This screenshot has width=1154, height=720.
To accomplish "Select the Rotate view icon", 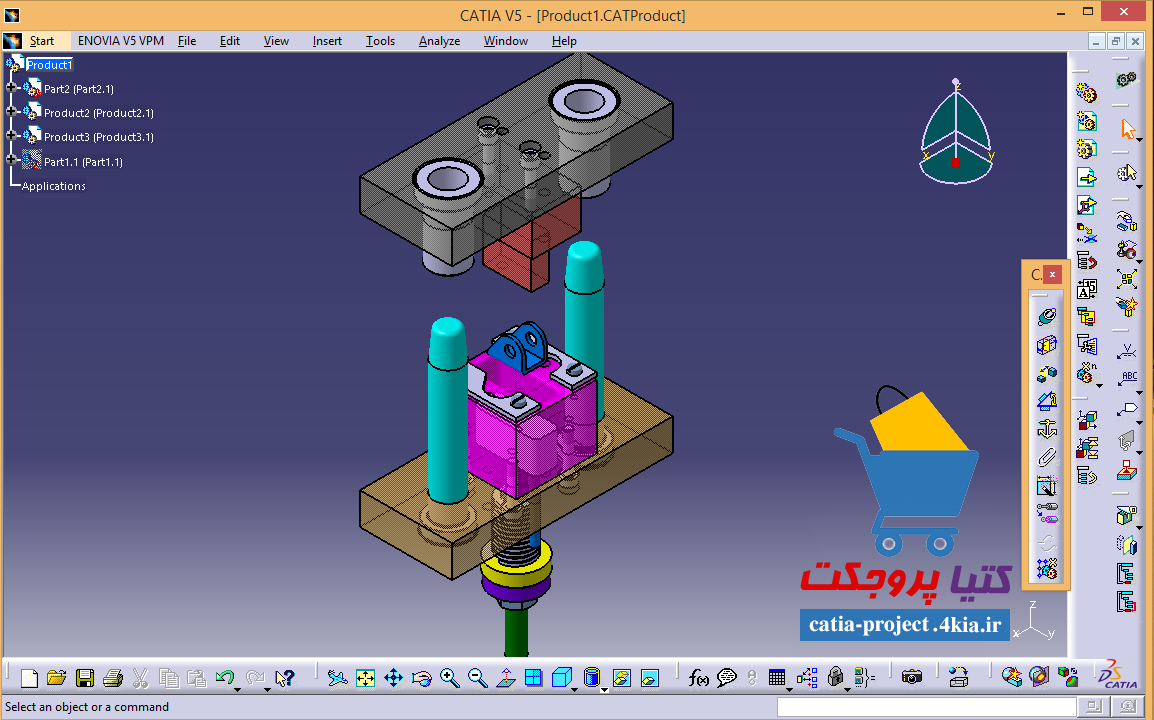I will 422,678.
